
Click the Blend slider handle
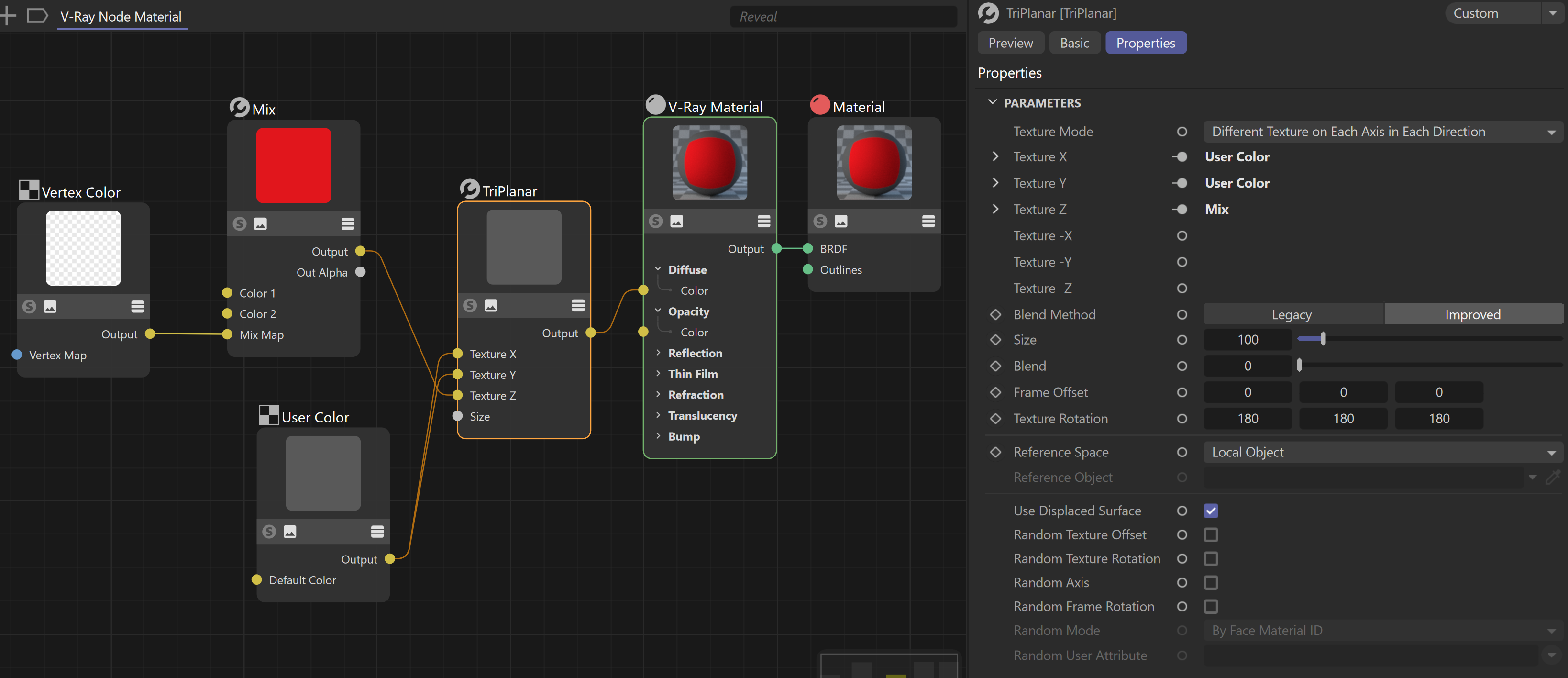(1299, 365)
